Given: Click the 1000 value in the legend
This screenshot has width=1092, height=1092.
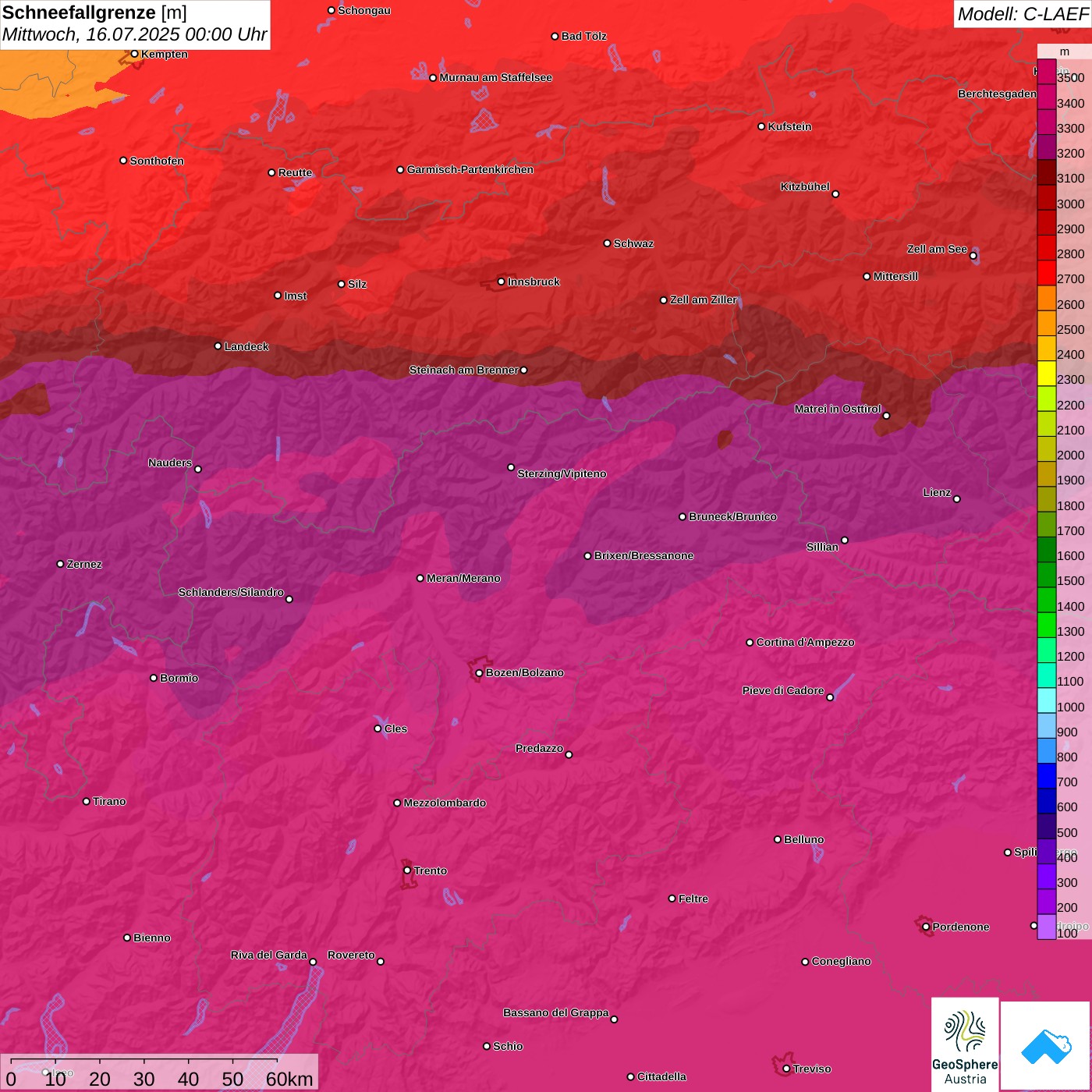Looking at the screenshot, I should pyautogui.click(x=1070, y=707).
